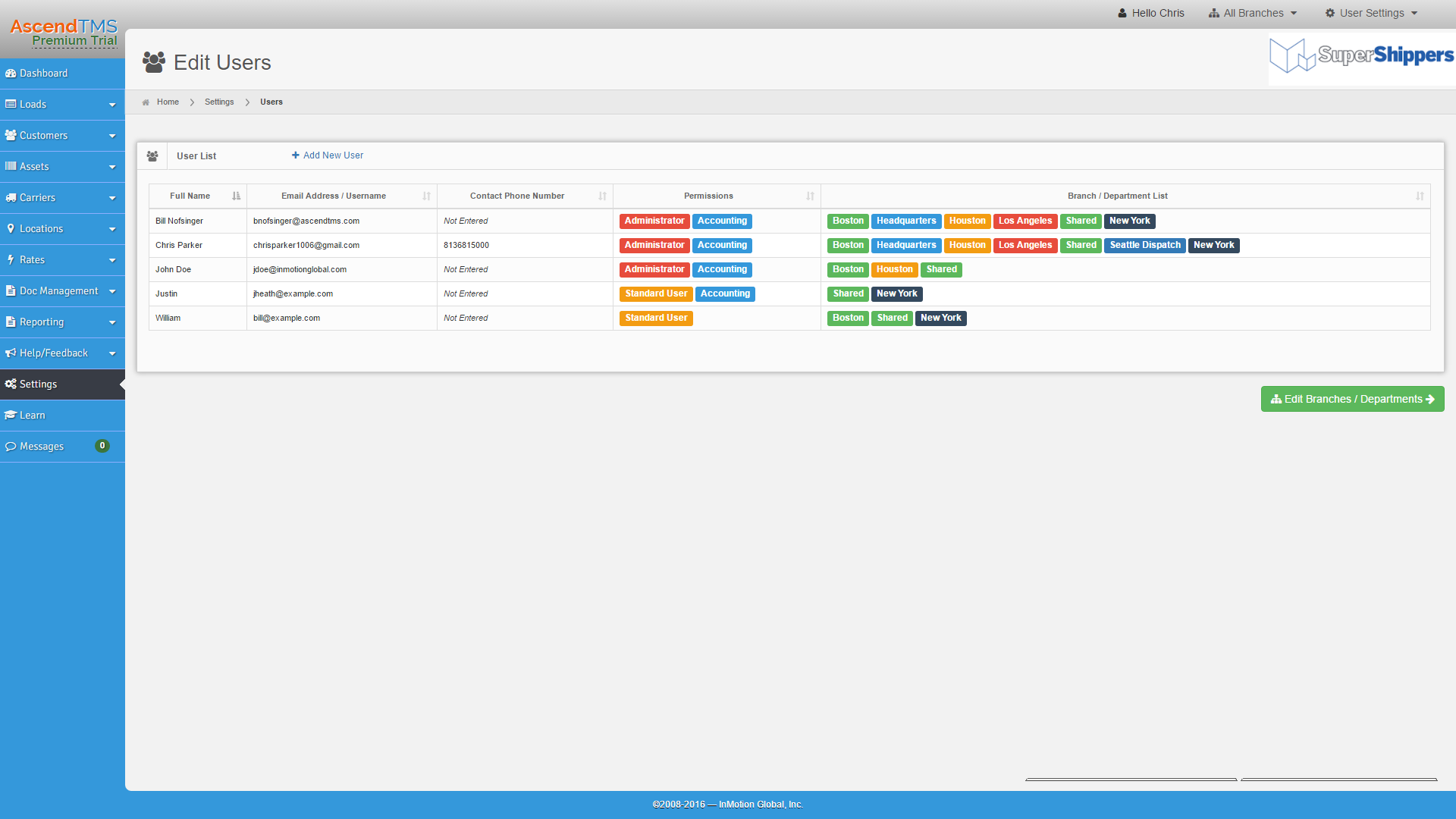Viewport: 1456px width, 819px height.
Task: Click the Help/Feedback megaphone icon
Action: pyautogui.click(x=11, y=353)
